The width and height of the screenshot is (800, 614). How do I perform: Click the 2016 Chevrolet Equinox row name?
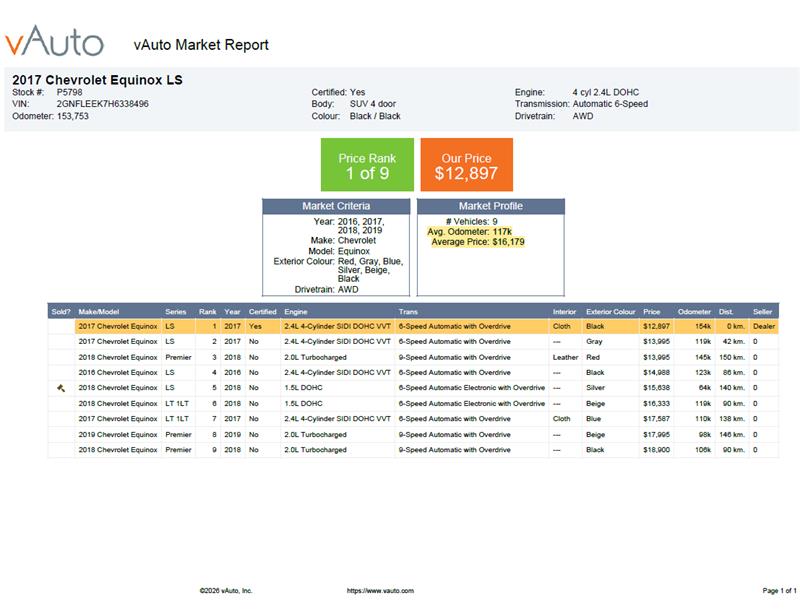118,373
